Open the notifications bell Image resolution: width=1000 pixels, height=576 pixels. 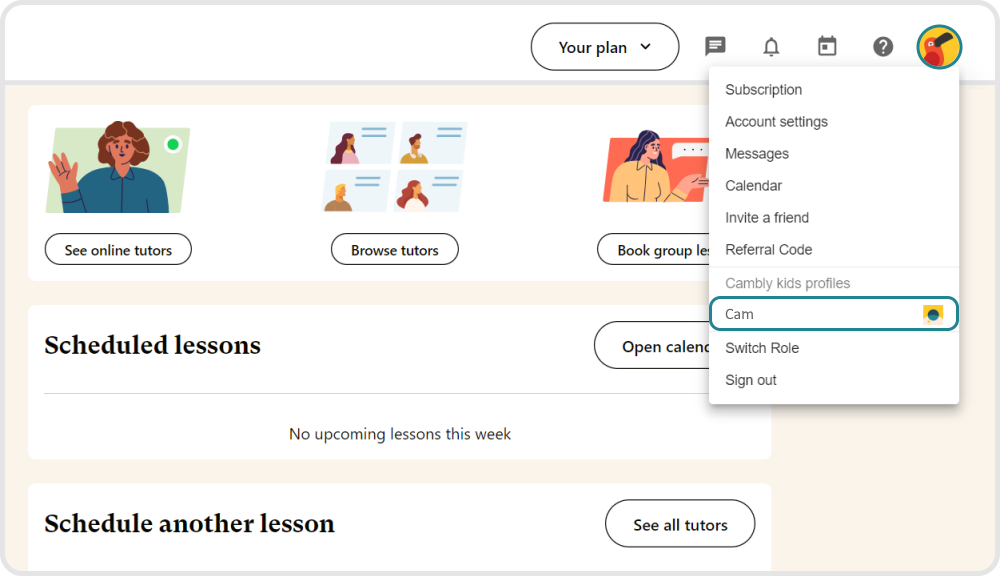point(771,47)
